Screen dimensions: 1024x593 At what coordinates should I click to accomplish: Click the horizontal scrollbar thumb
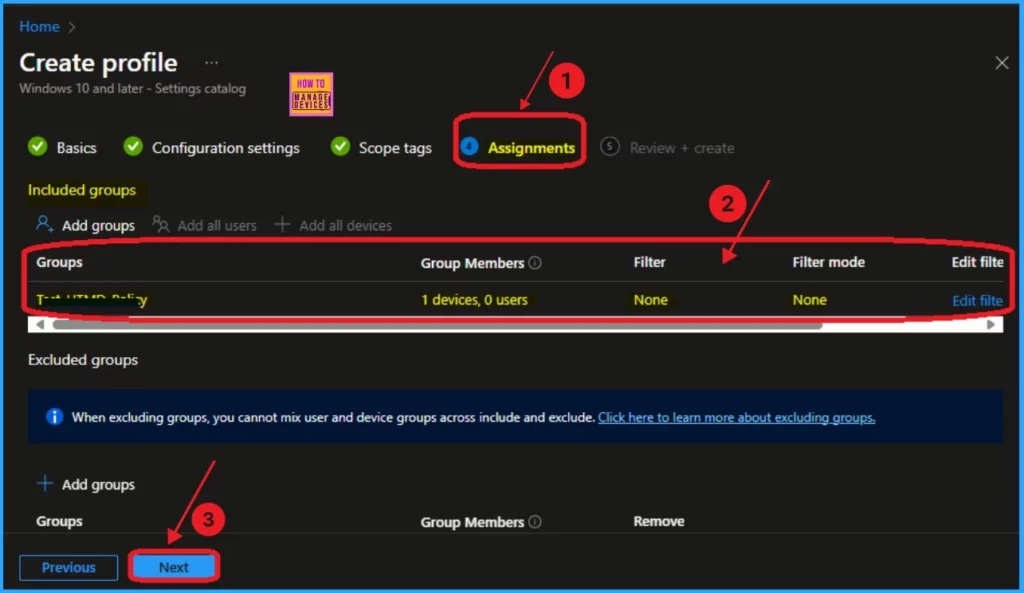(437, 325)
